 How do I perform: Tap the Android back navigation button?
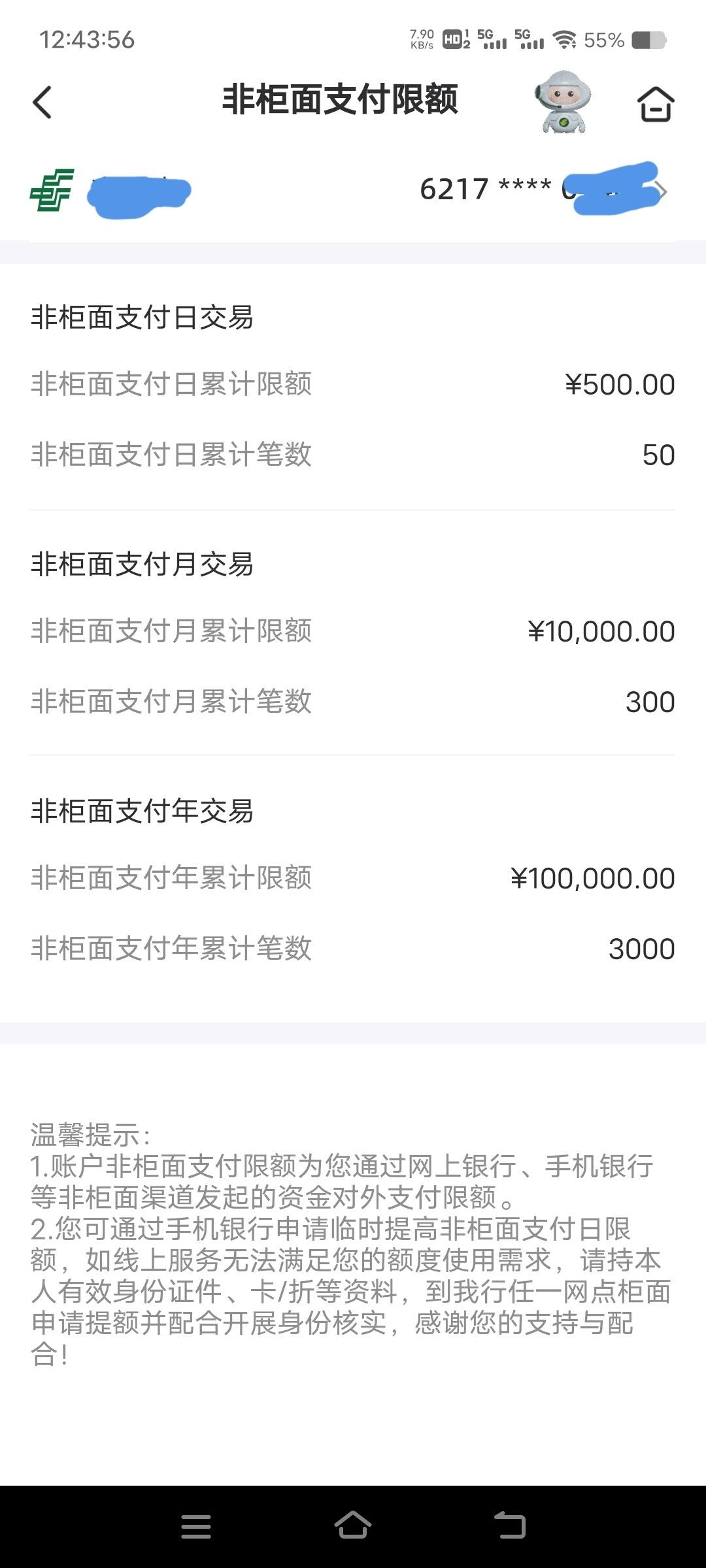[510, 1526]
